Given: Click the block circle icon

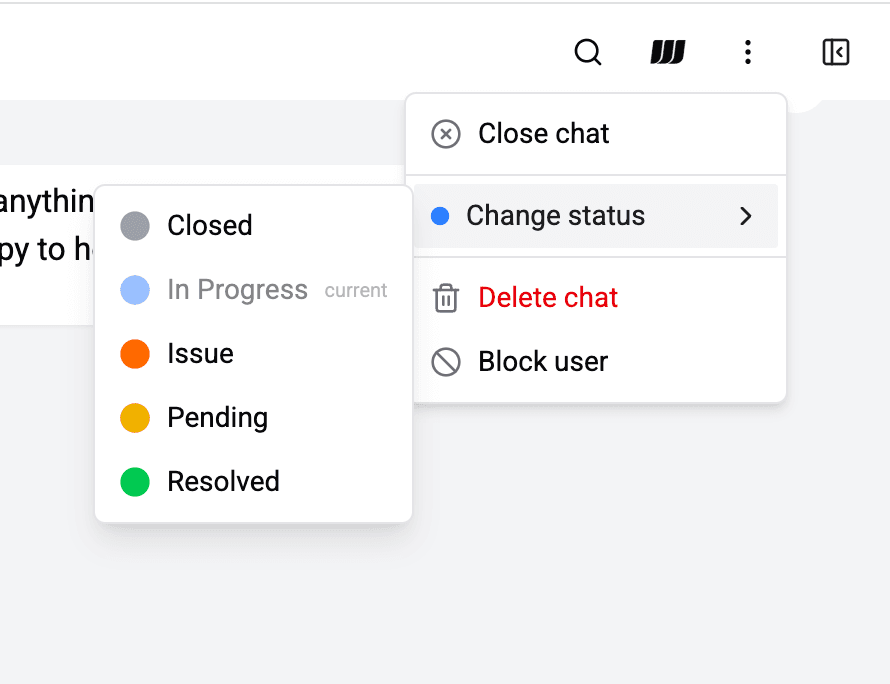Looking at the screenshot, I should click(446, 362).
